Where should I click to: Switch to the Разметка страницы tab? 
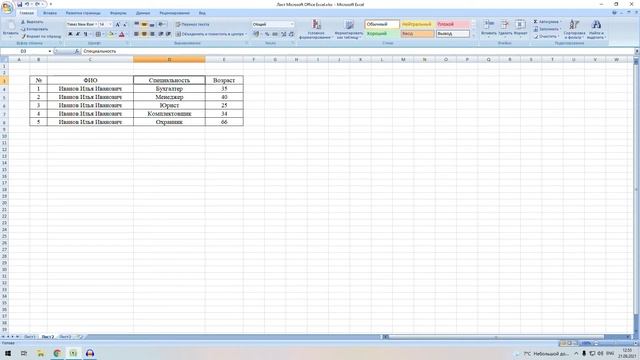[x=83, y=13]
